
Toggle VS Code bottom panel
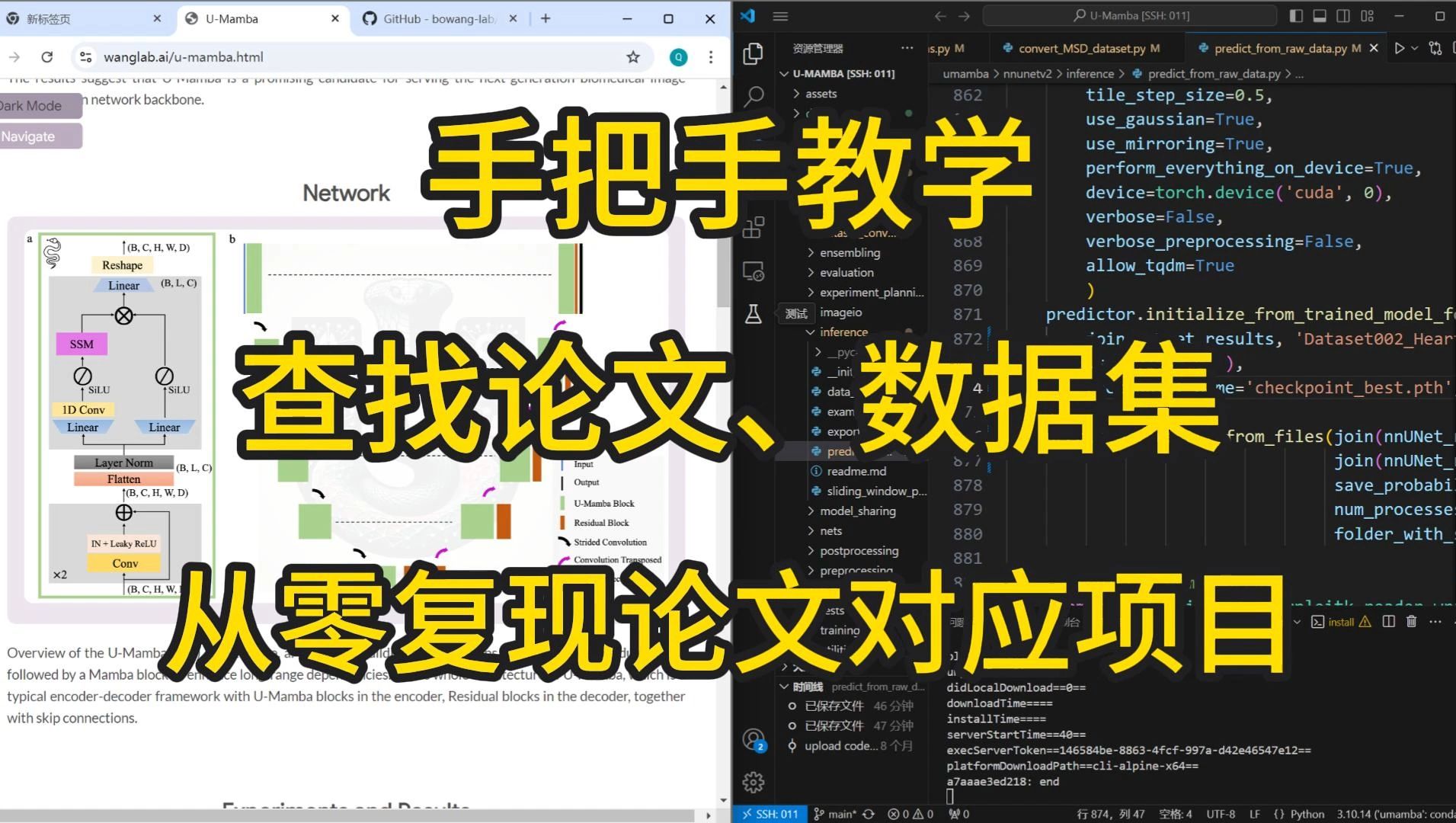click(x=1320, y=16)
